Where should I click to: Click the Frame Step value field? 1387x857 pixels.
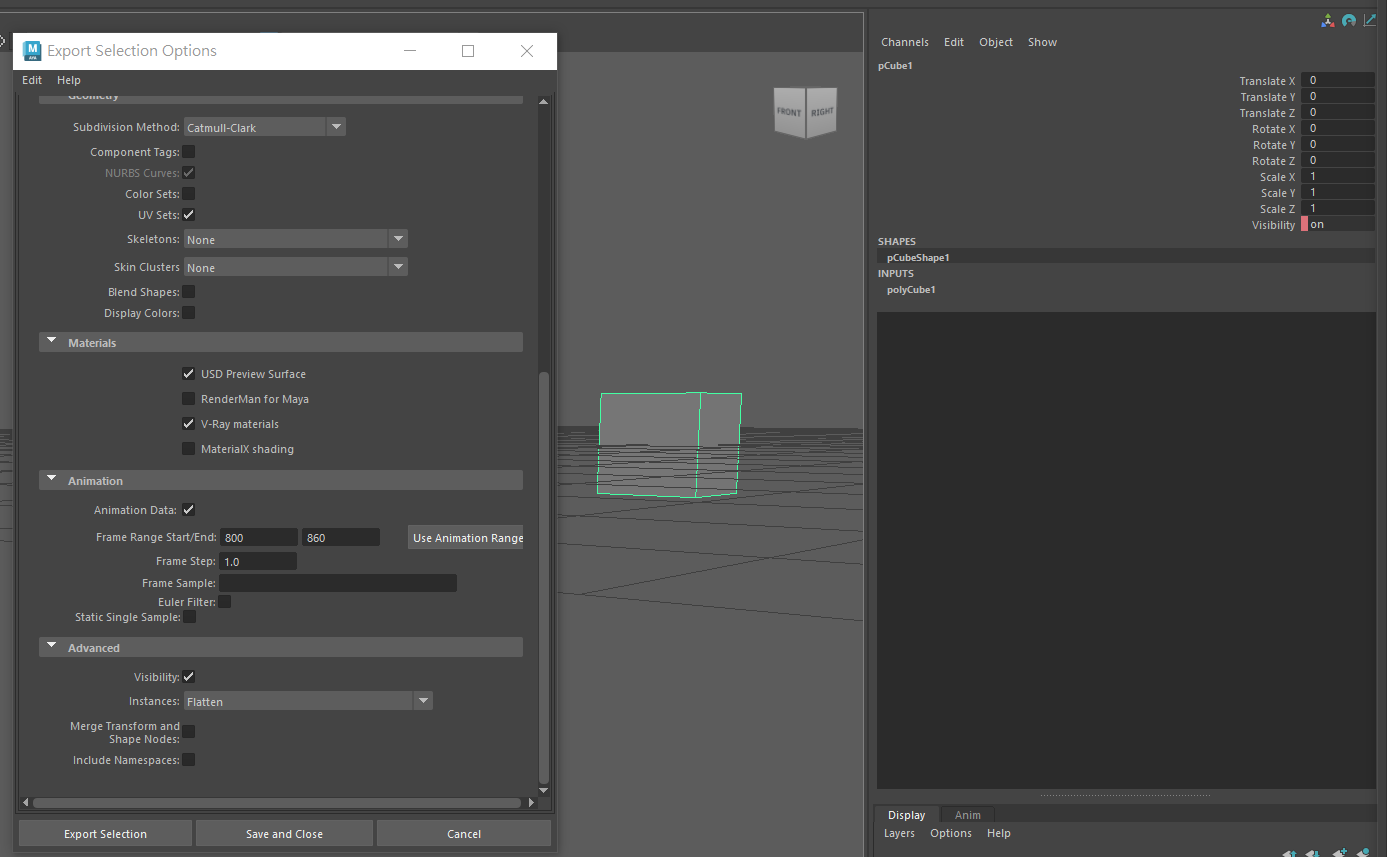(258, 561)
